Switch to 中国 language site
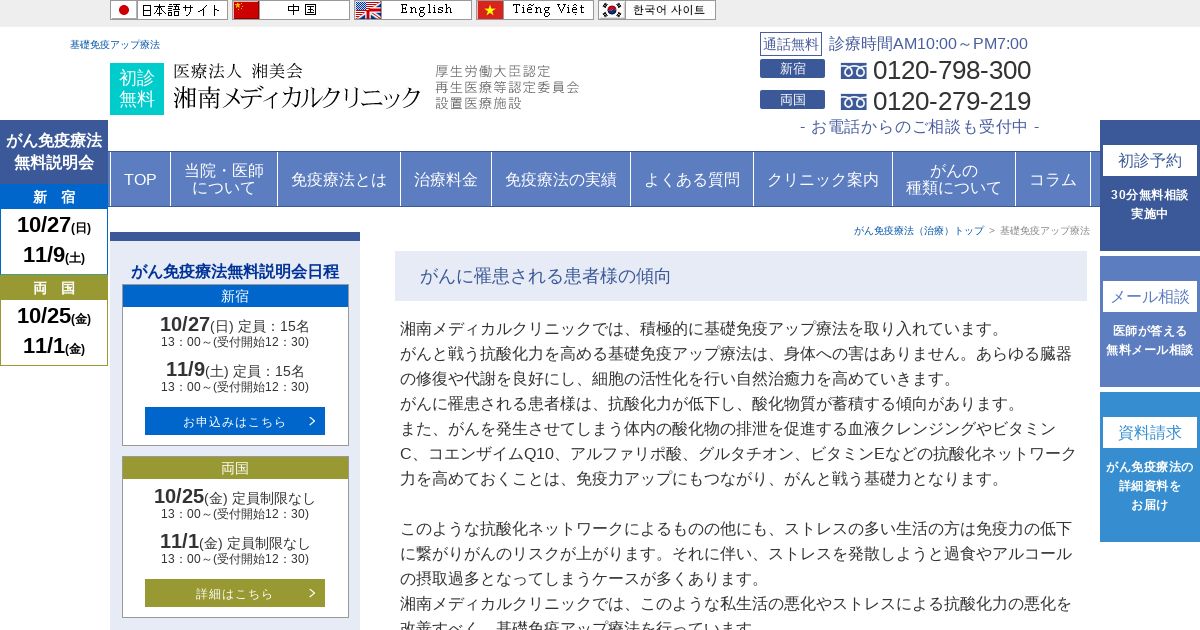 click(291, 10)
